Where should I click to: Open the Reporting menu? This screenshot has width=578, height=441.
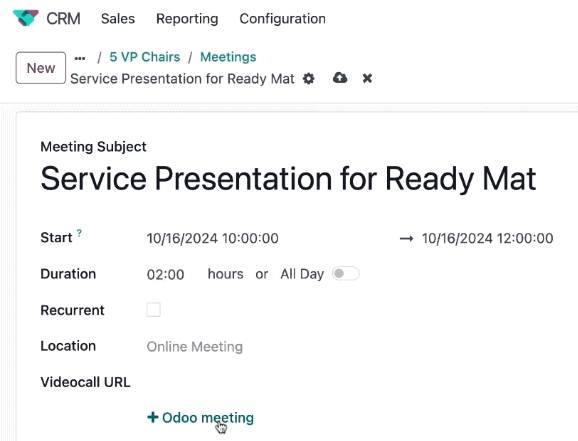[x=187, y=18]
